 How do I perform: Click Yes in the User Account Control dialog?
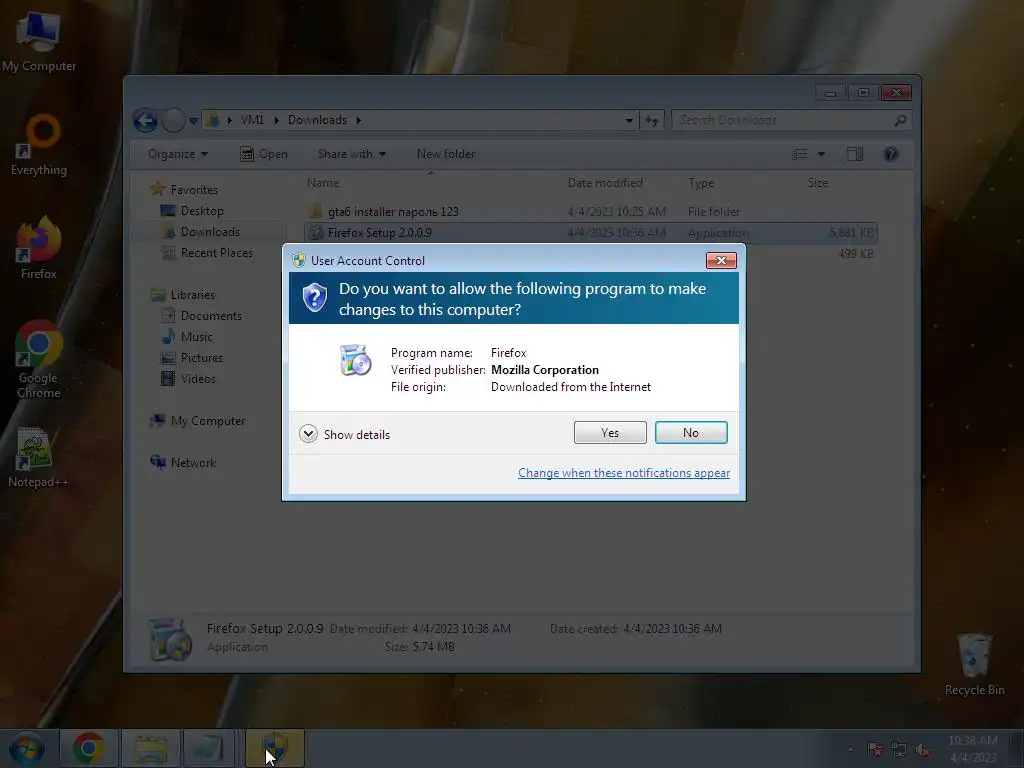[x=610, y=432]
